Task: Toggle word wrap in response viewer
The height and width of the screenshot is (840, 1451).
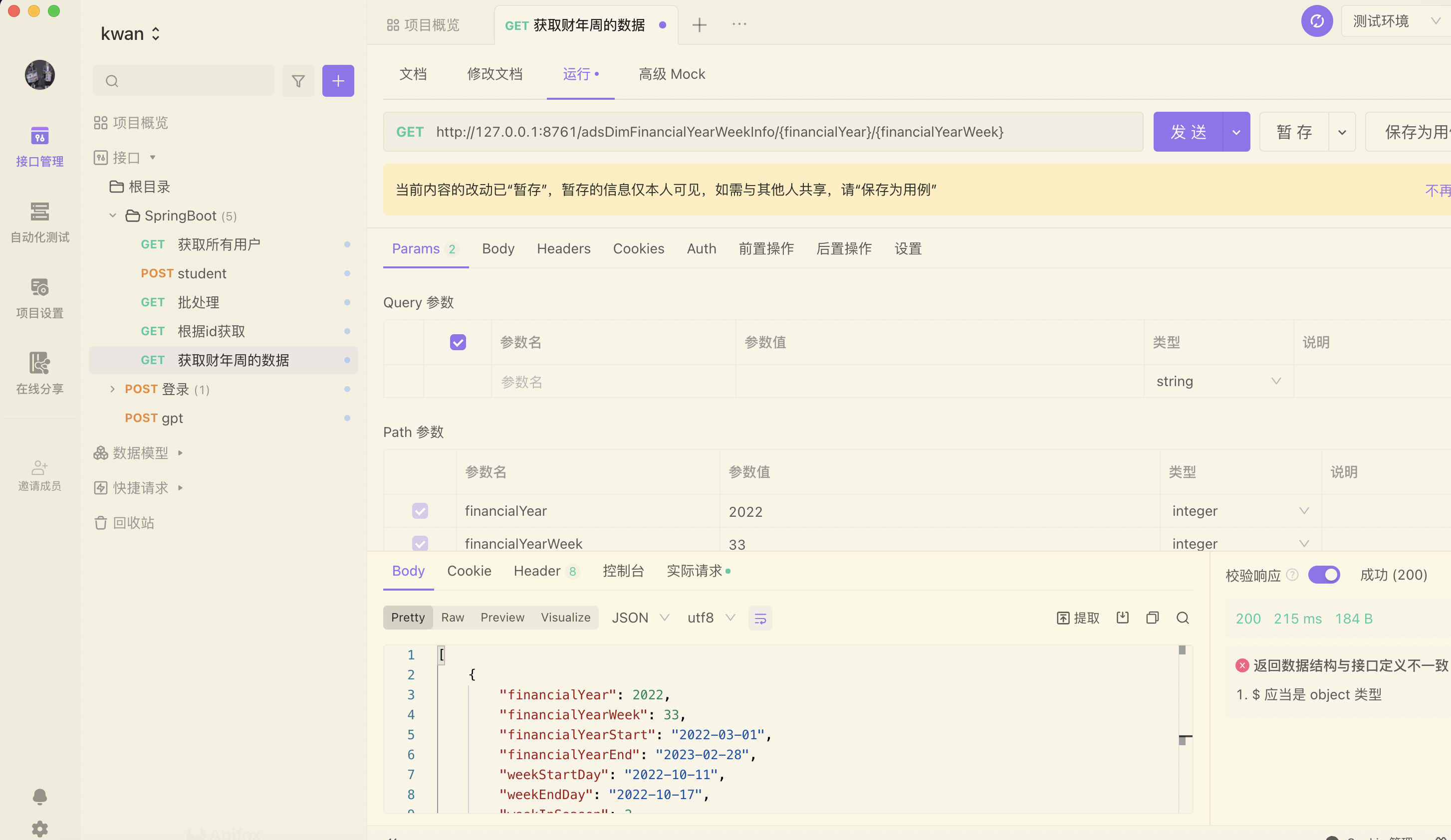Action: pyautogui.click(x=760, y=619)
